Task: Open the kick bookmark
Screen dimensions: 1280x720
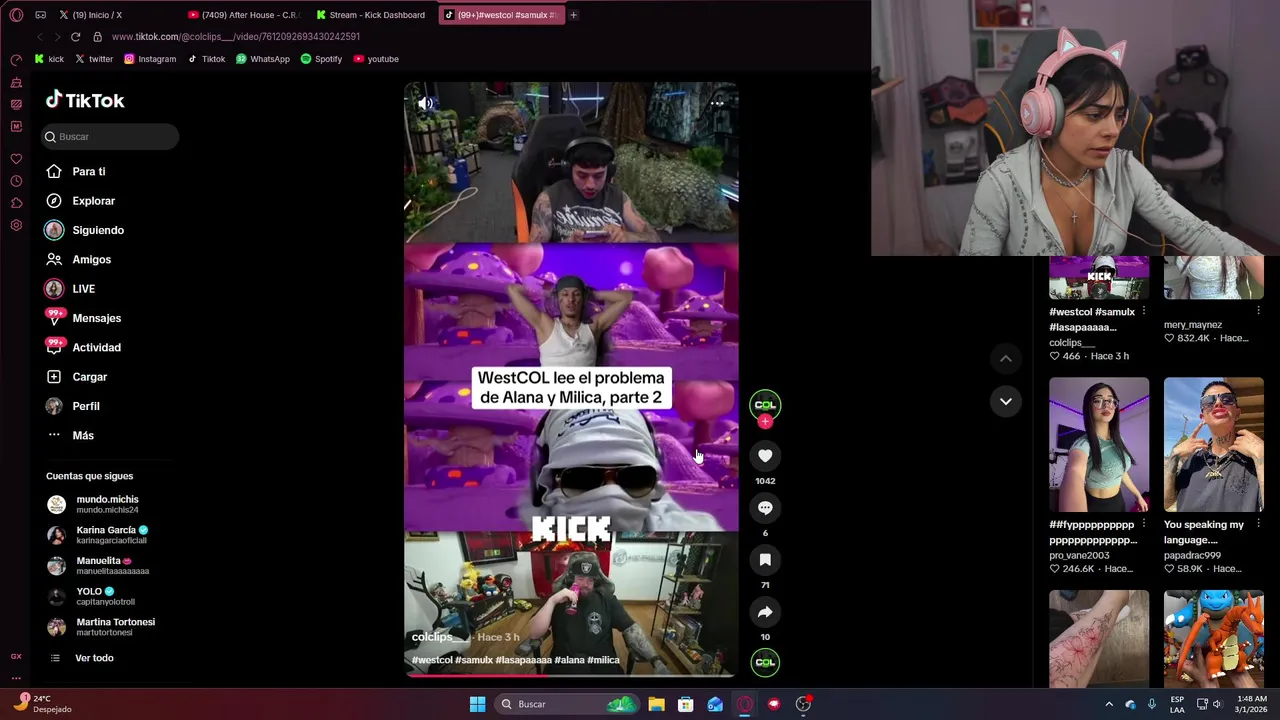Action: [x=49, y=59]
